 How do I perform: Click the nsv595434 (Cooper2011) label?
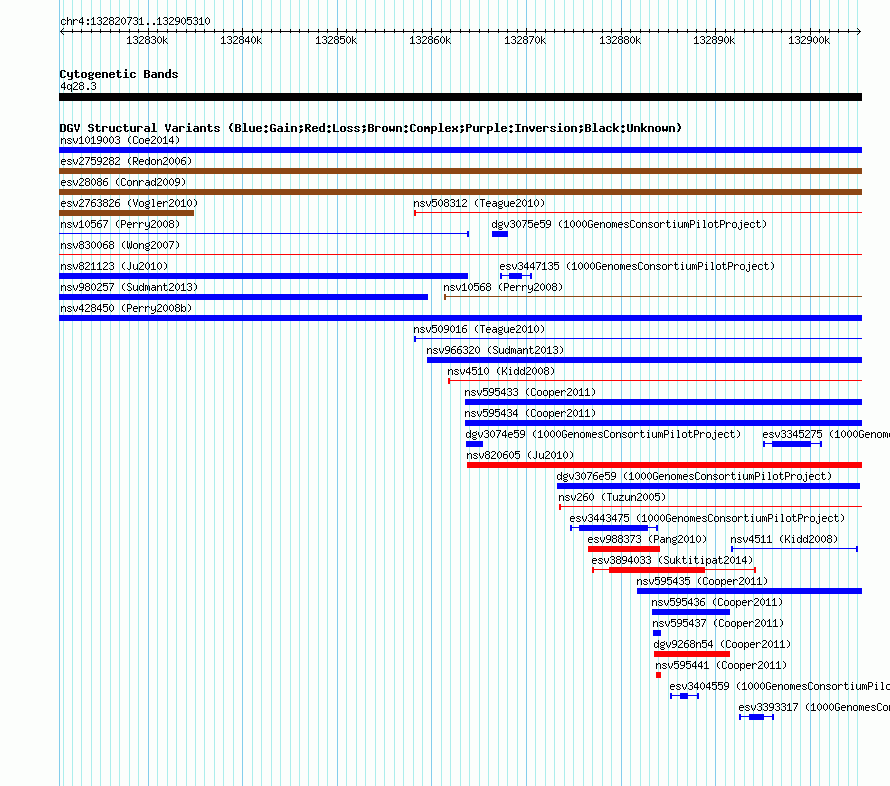(530, 413)
